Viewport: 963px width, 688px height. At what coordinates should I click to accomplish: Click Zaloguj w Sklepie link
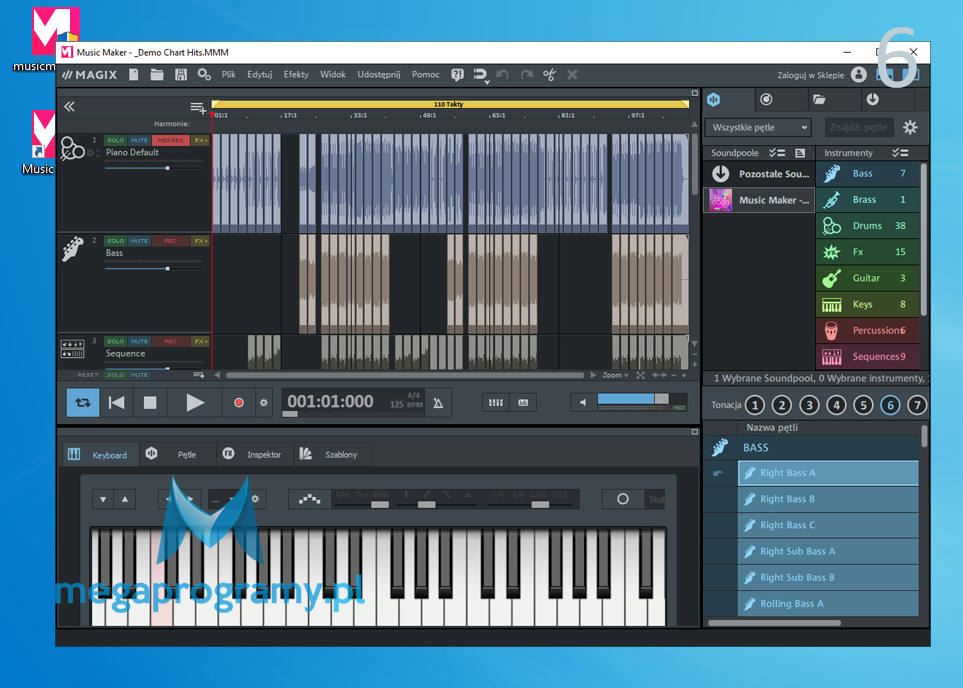click(x=811, y=75)
